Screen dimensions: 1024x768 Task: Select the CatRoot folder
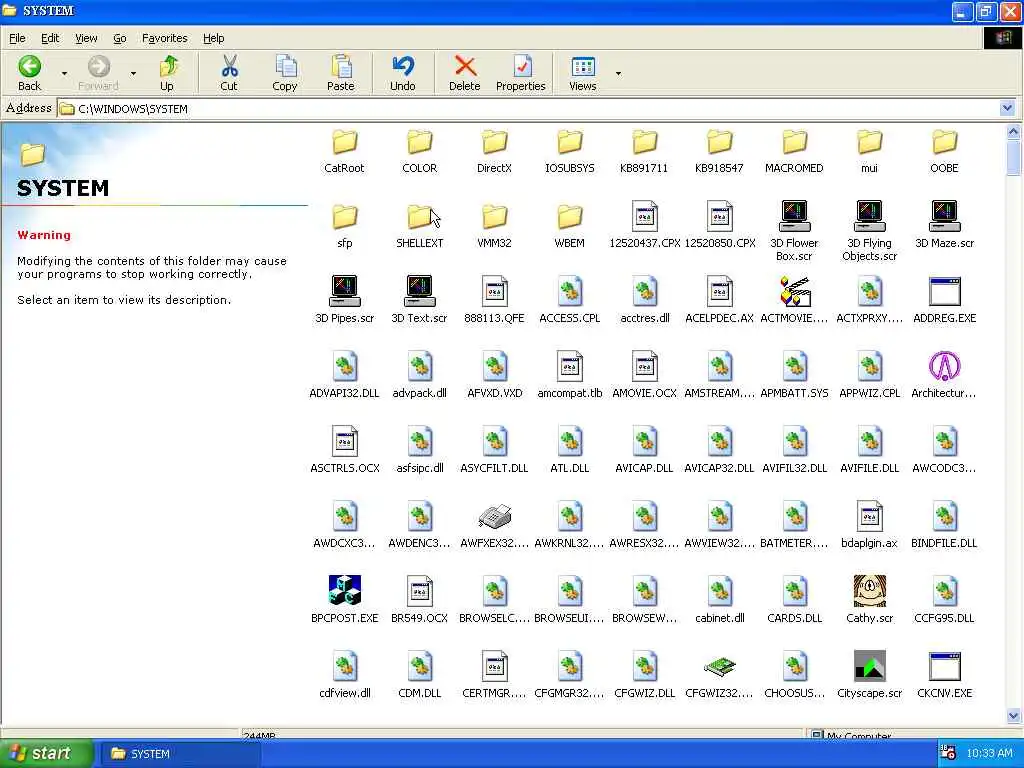click(344, 152)
